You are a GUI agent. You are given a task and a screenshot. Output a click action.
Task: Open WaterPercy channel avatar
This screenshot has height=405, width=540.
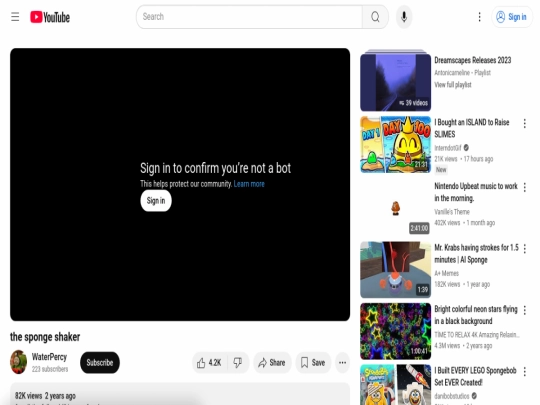tap(19, 362)
